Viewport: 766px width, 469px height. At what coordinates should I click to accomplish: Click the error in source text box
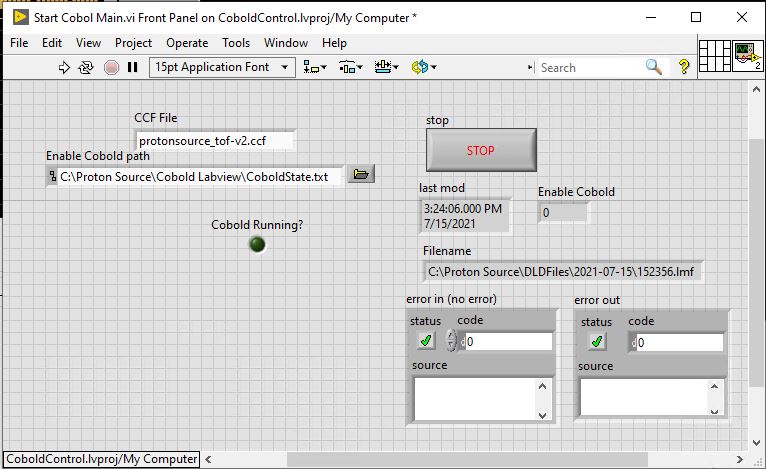point(476,399)
